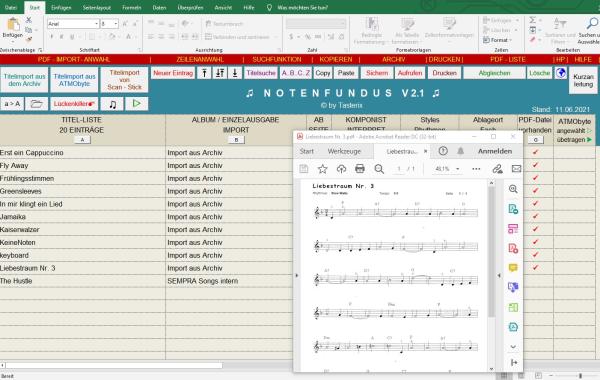Click the Format Painter brush icon

click(29, 39)
